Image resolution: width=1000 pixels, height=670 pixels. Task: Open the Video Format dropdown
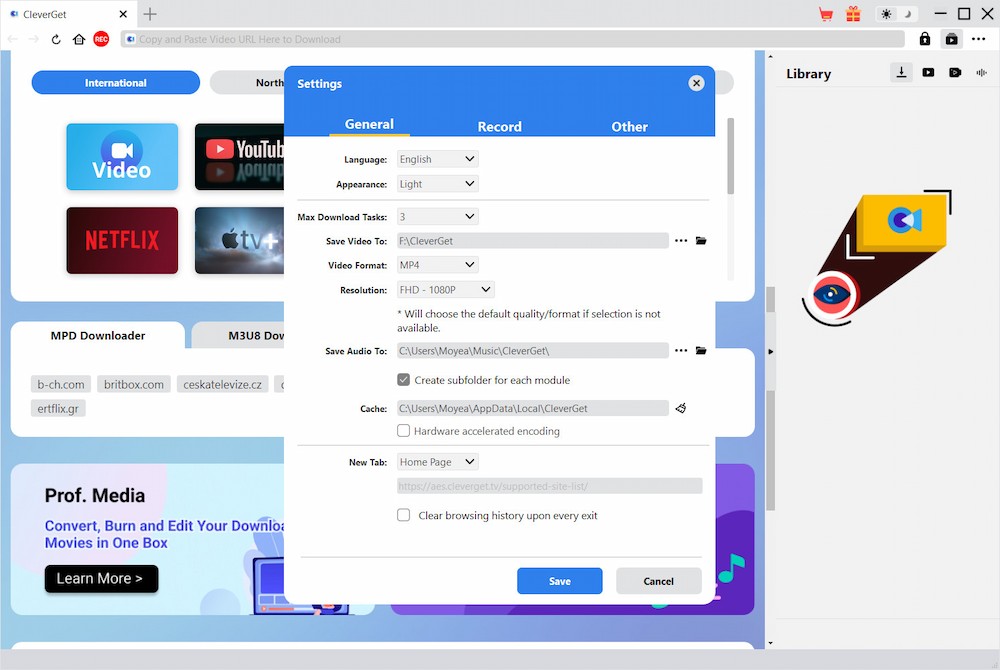pyautogui.click(x=438, y=265)
